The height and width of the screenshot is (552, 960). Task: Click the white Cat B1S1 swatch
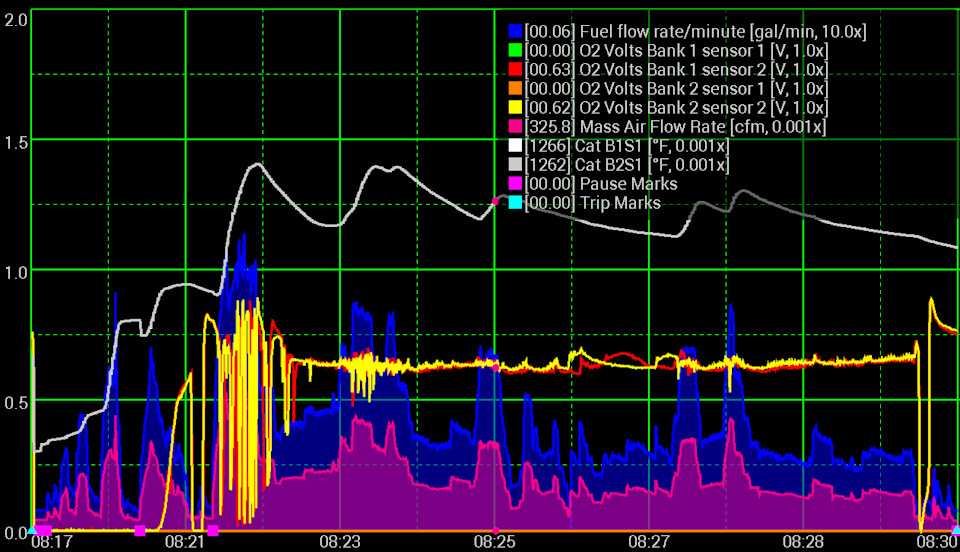[516, 145]
